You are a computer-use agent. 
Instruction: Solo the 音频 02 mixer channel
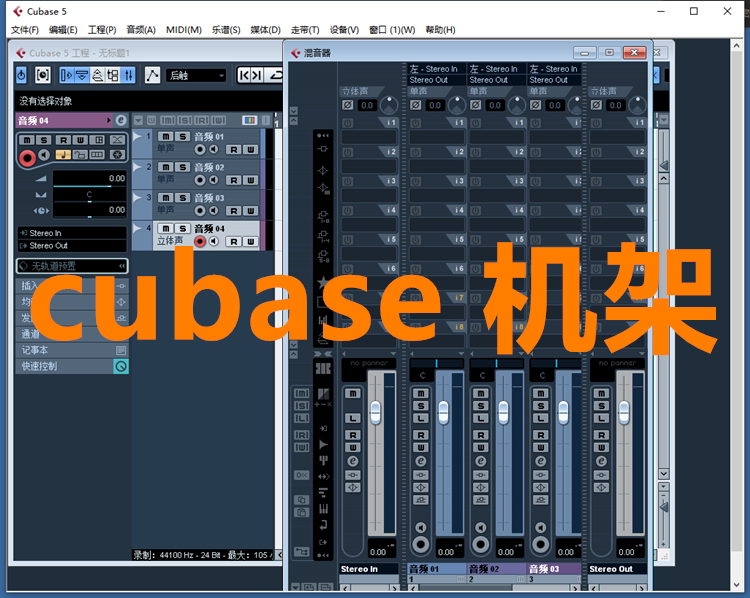481,406
